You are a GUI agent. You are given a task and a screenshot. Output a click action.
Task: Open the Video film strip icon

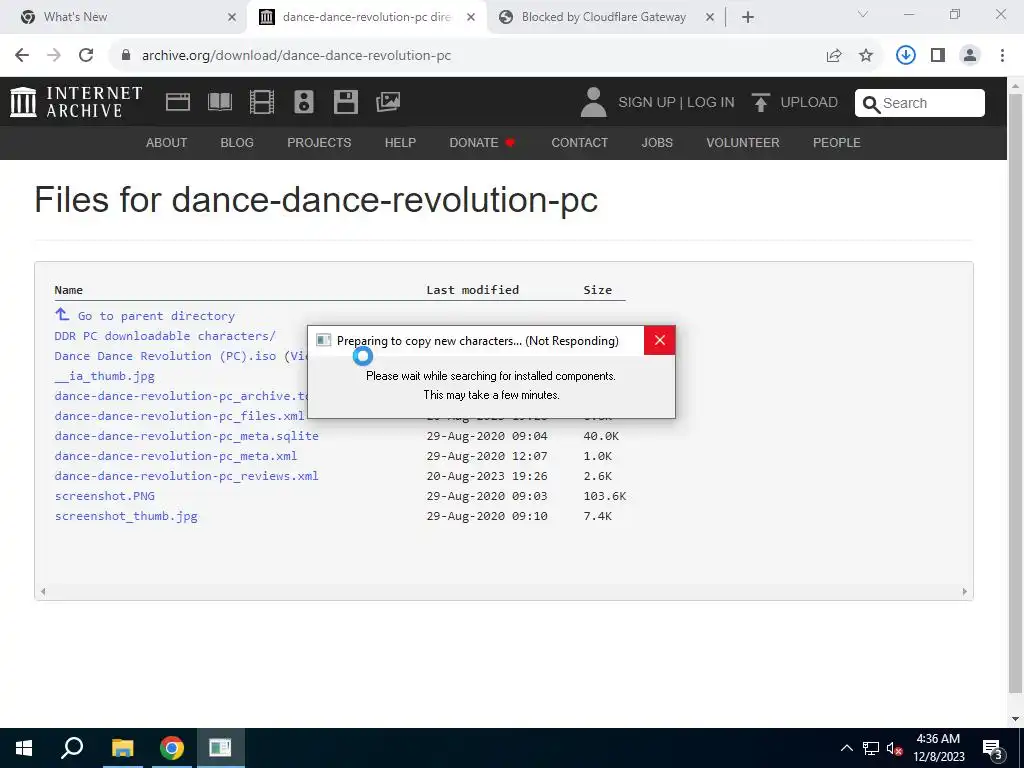(261, 102)
